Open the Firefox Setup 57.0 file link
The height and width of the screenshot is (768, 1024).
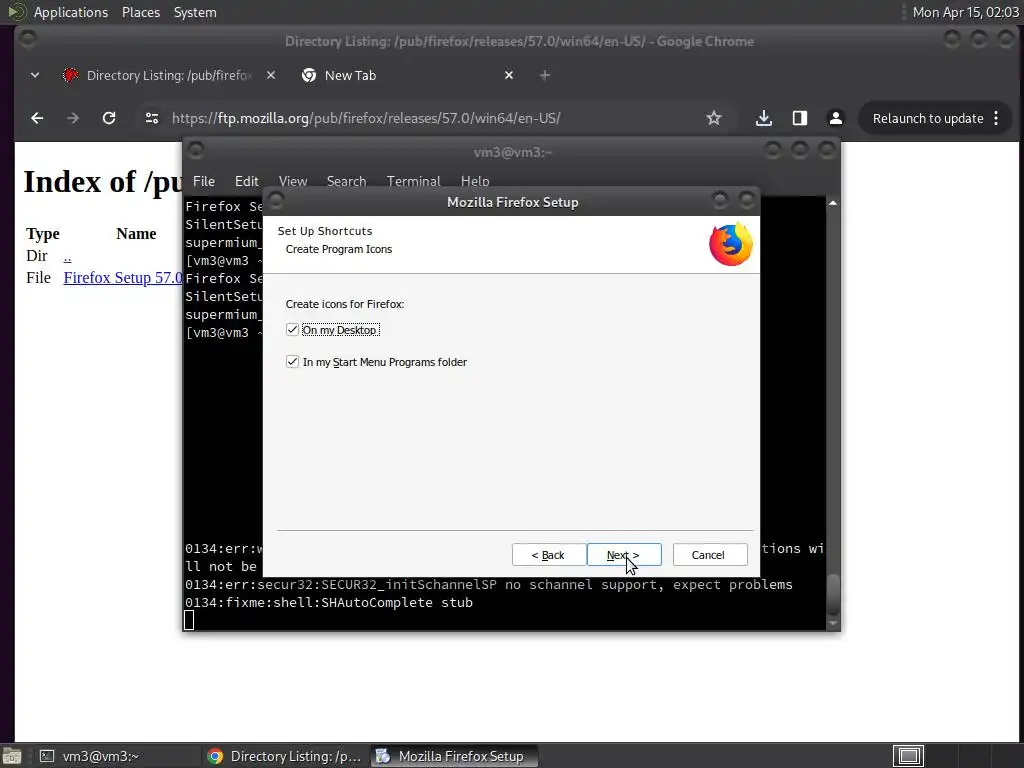tap(123, 278)
